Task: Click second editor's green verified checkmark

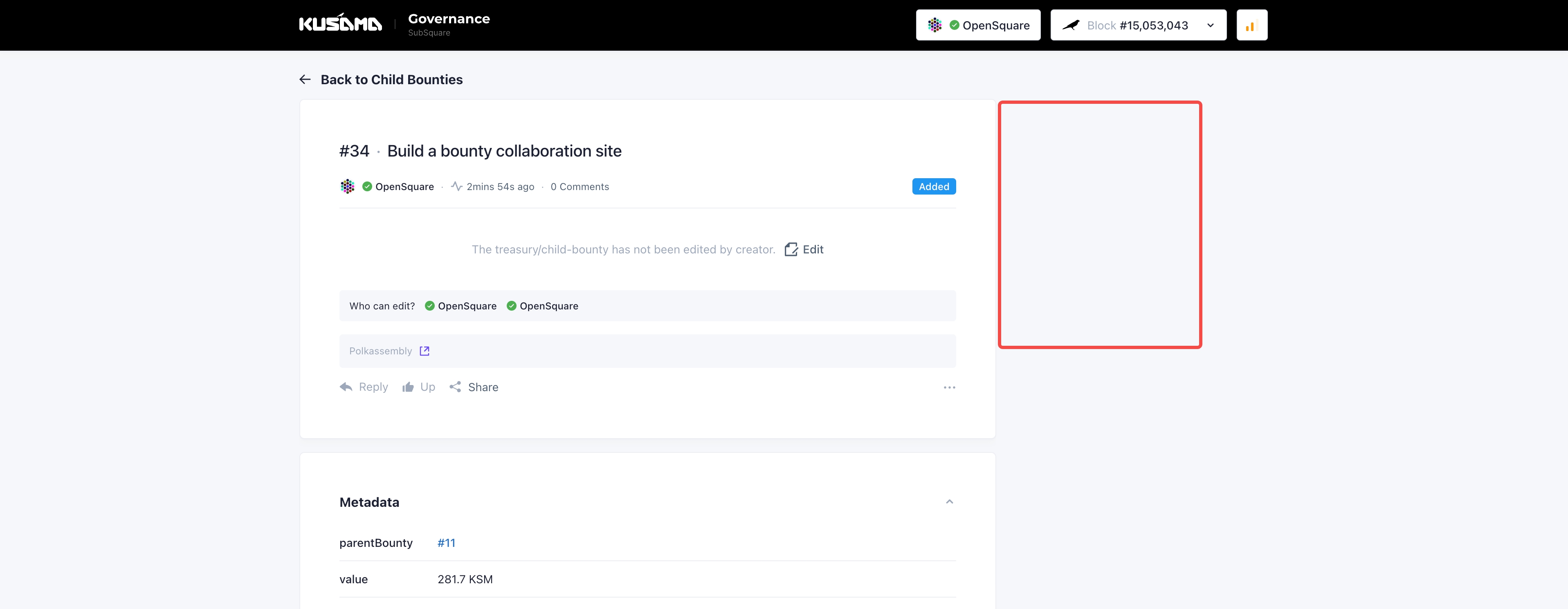Action: coord(511,306)
